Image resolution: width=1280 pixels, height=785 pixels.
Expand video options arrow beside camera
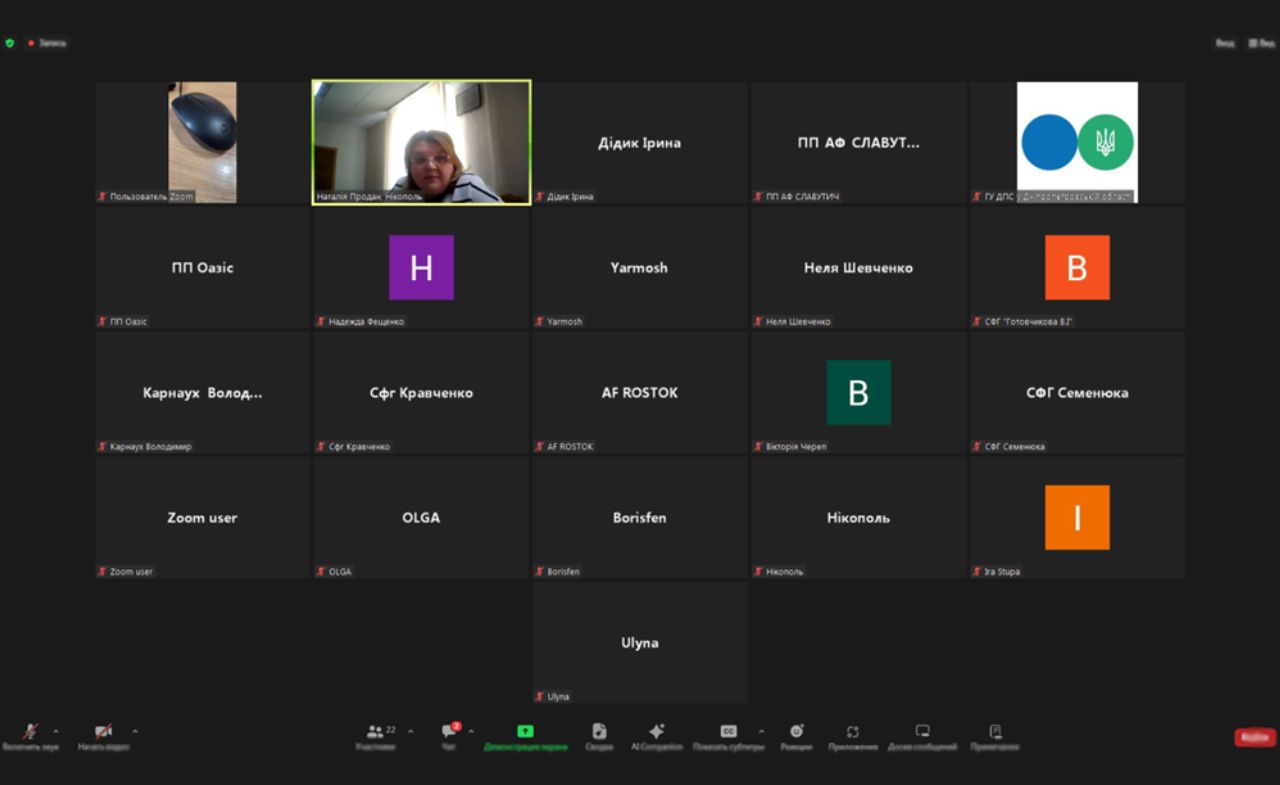[135, 731]
